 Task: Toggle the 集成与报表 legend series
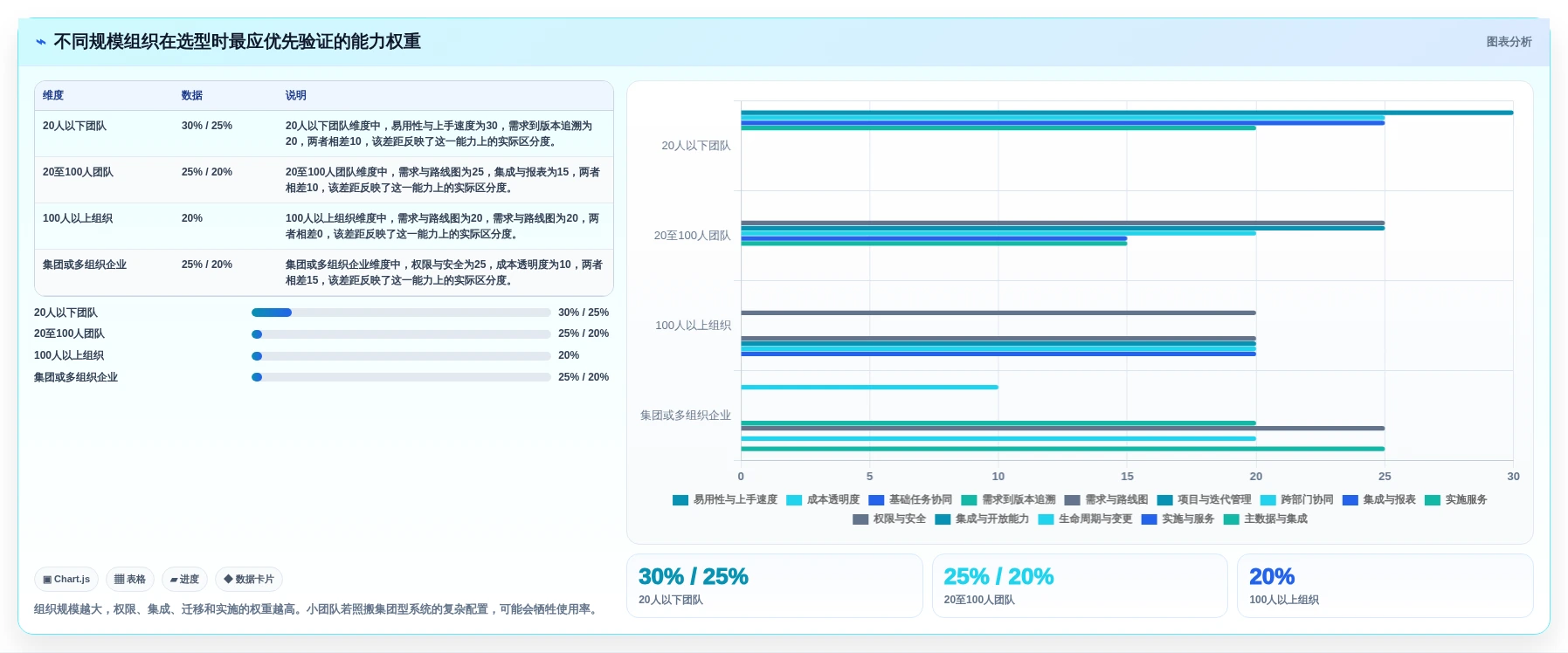coord(1378,499)
